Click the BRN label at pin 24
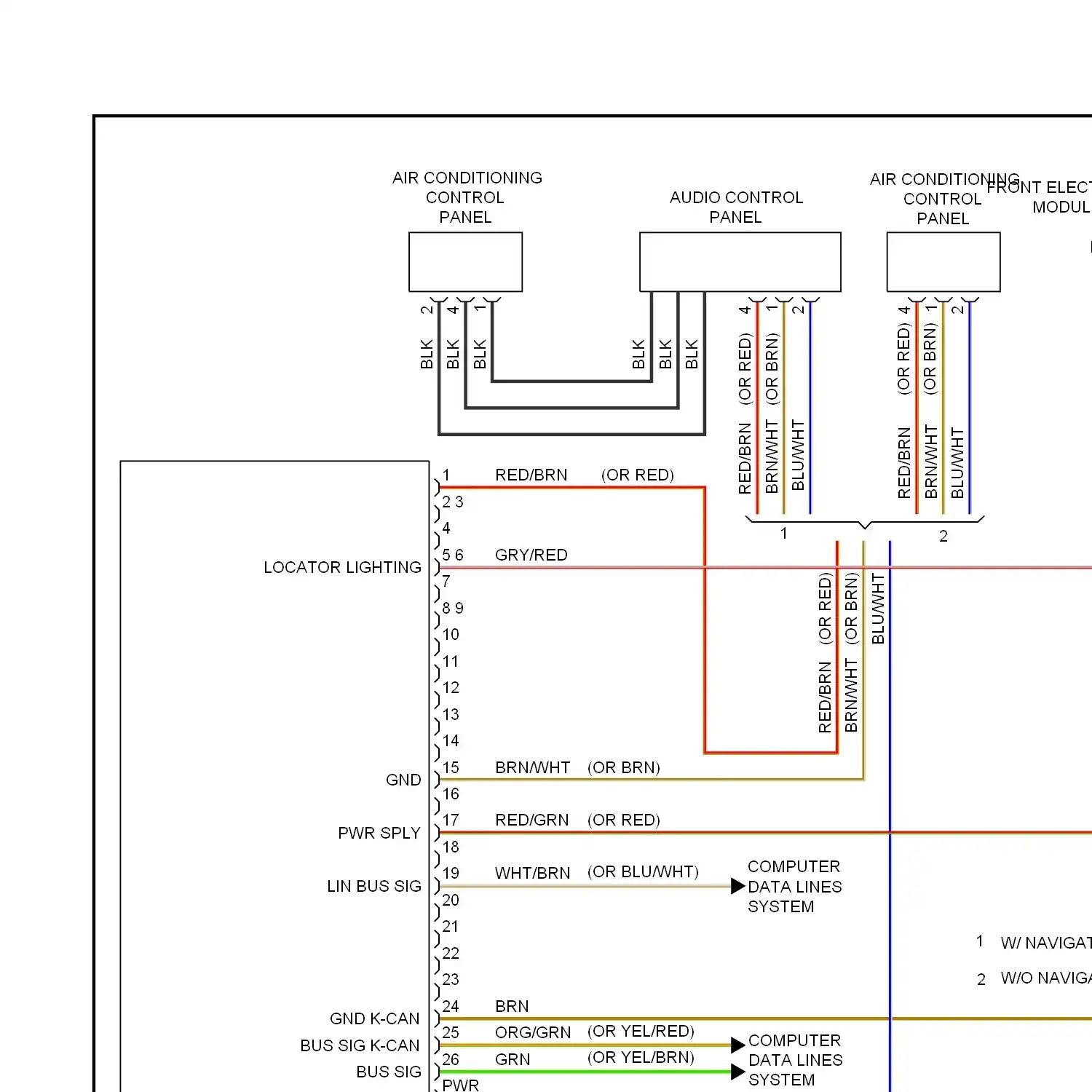Viewport: 1092px width, 1092px height. tap(512, 1006)
